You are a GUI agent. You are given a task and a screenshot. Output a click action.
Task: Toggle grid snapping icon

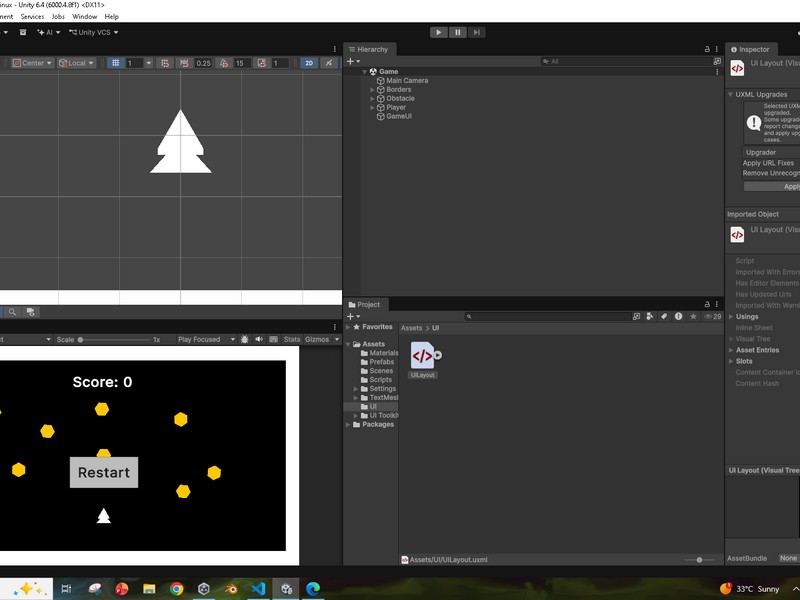165,63
